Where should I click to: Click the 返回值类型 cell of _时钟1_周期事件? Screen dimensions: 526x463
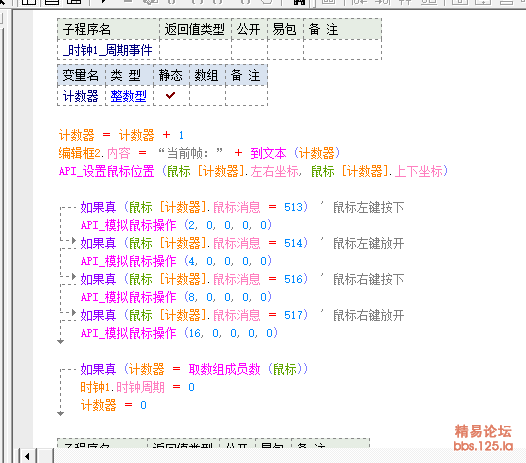(x=195, y=50)
